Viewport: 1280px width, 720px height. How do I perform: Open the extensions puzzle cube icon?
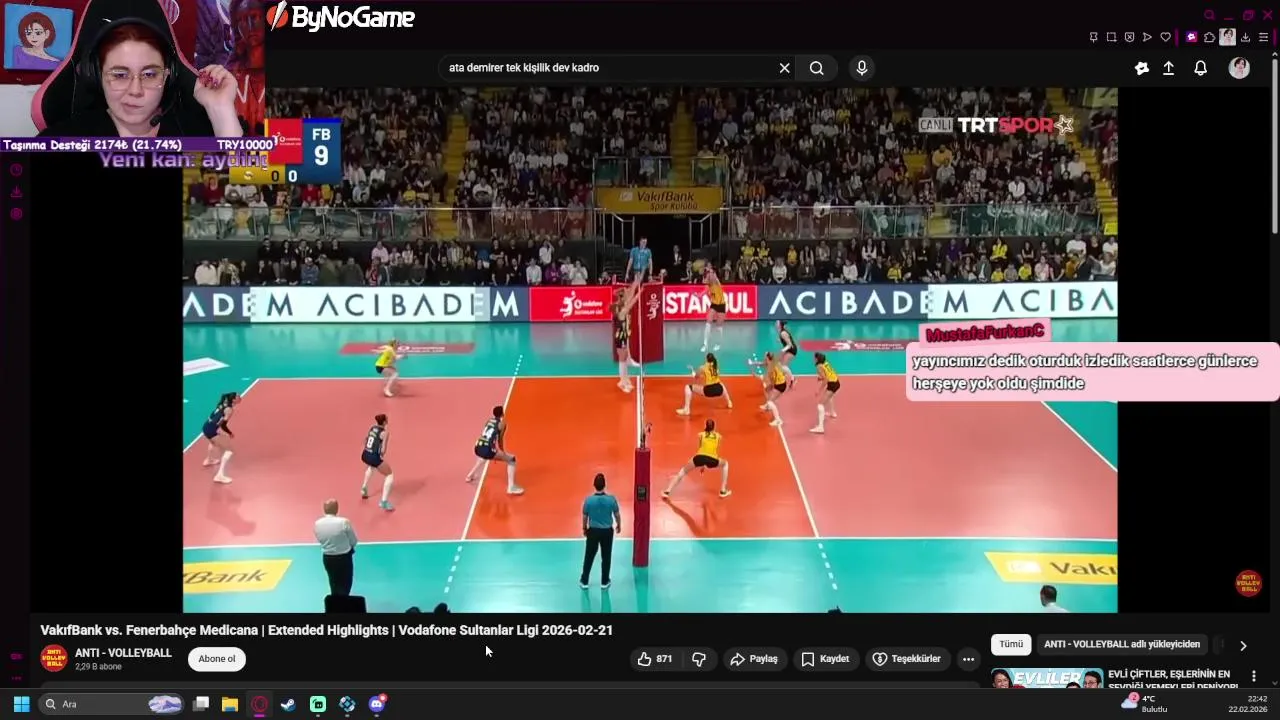(x=1209, y=37)
